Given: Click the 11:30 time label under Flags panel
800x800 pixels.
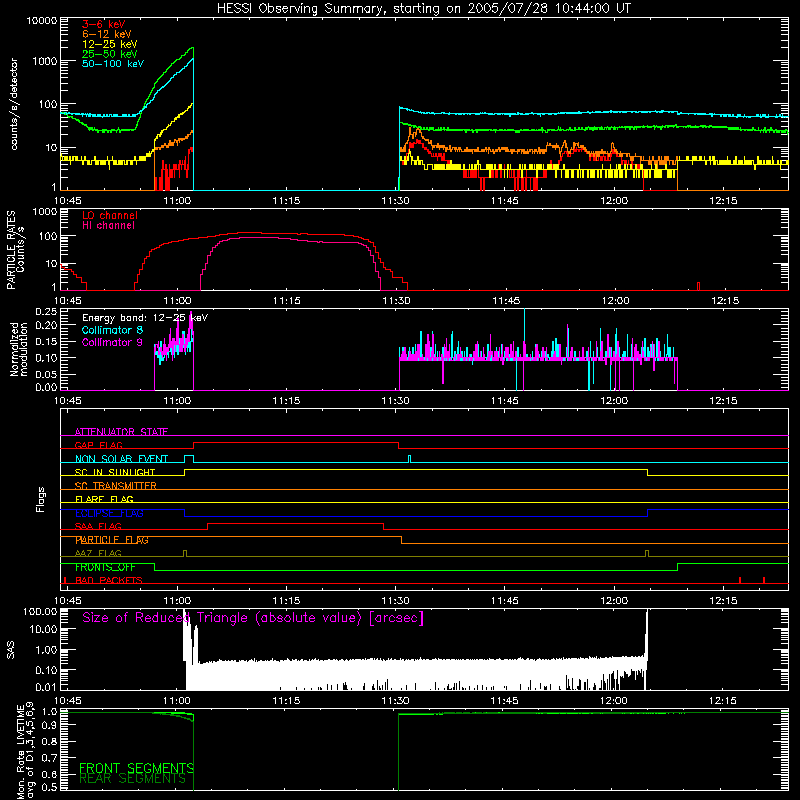Looking at the screenshot, I should (x=395, y=601).
